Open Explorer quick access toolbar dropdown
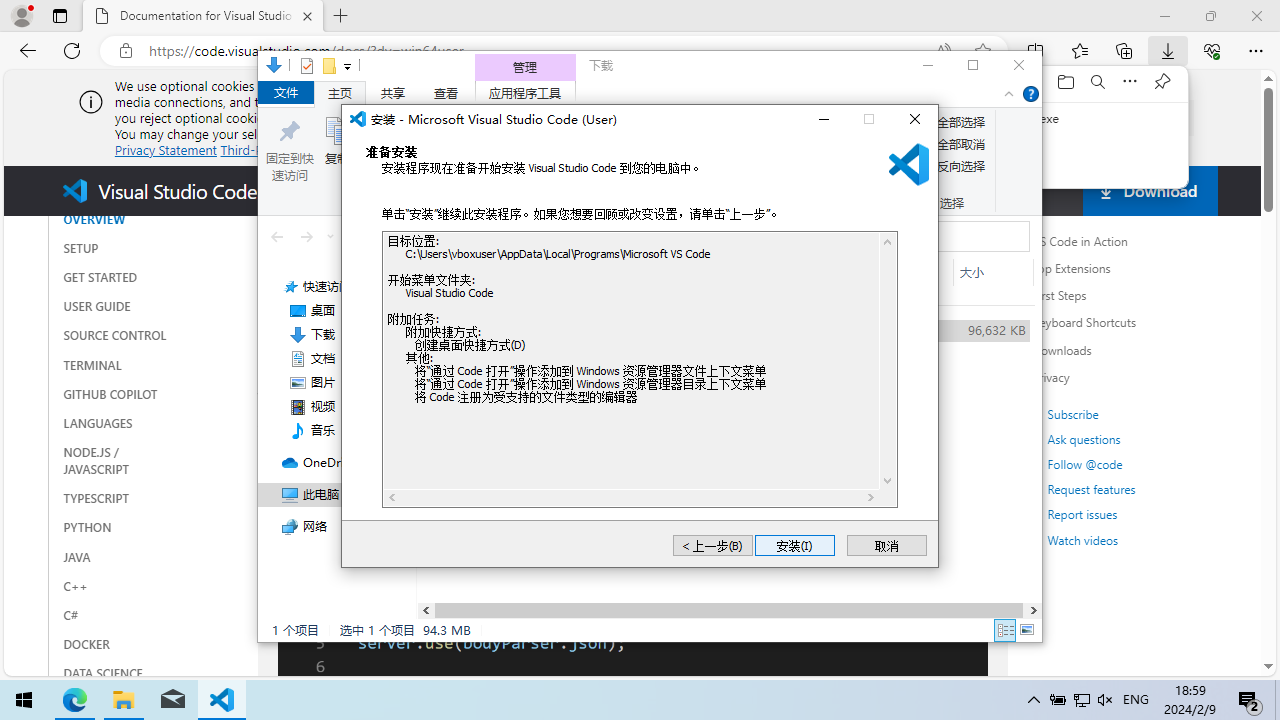The image size is (1280, 720). pyautogui.click(x=347, y=66)
